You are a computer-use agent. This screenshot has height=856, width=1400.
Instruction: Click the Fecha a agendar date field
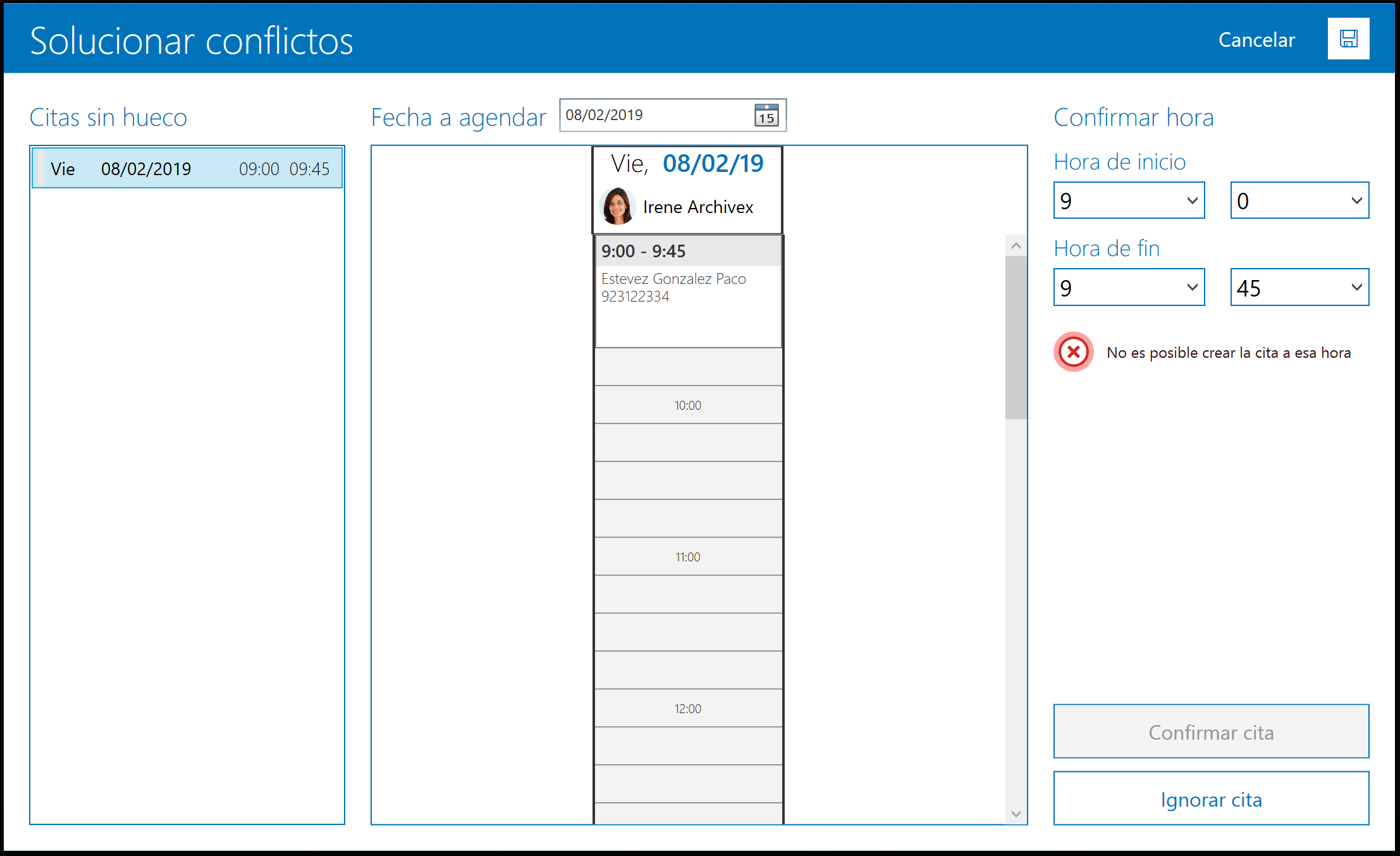[x=654, y=115]
